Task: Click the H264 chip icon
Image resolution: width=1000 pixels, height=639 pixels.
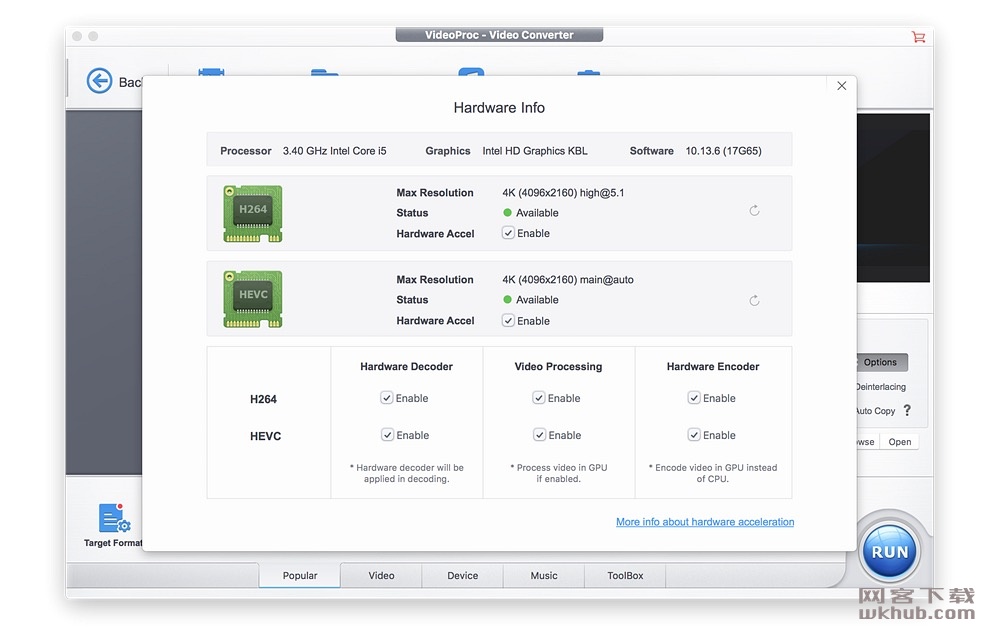Action: click(253, 214)
